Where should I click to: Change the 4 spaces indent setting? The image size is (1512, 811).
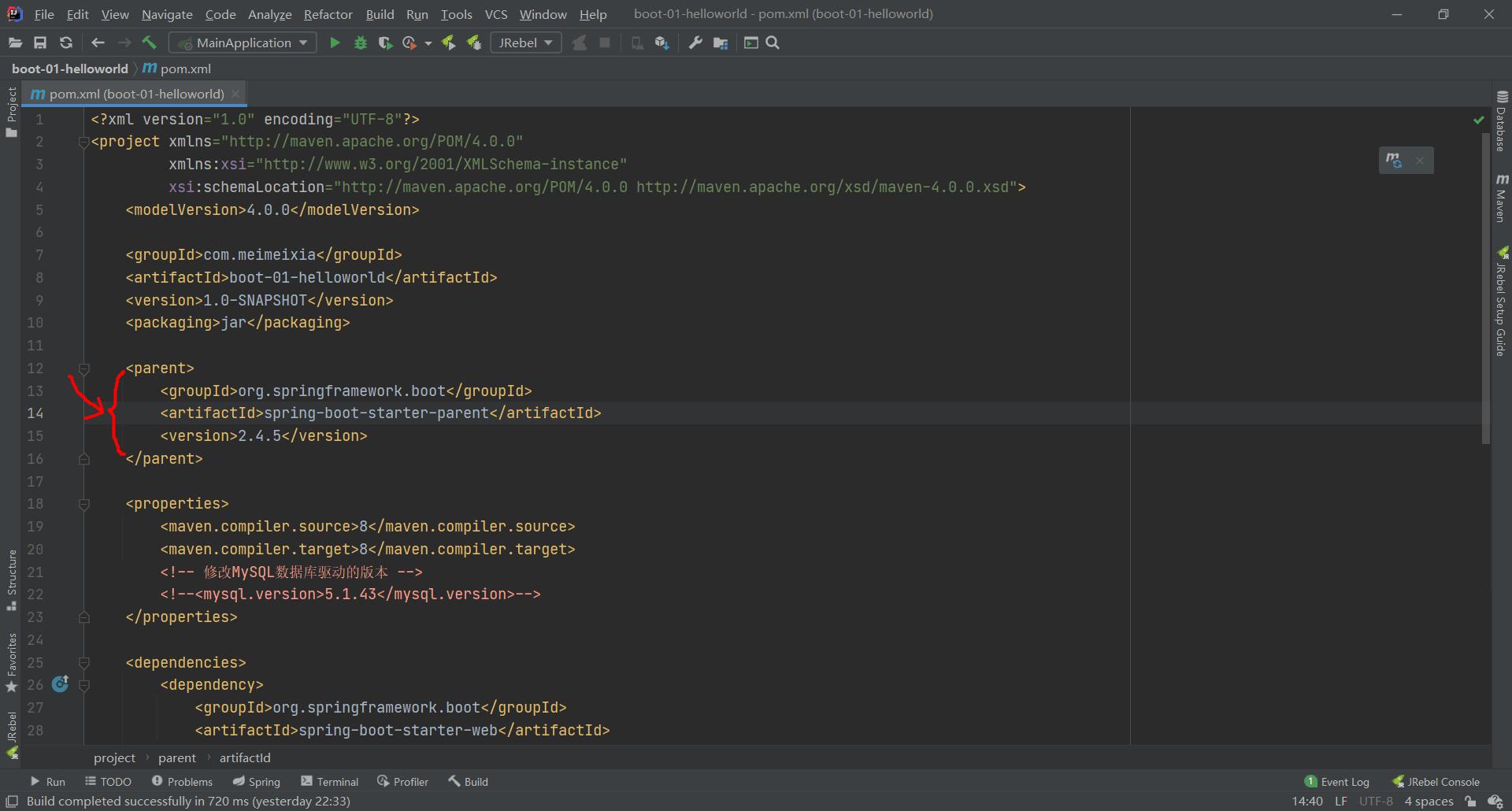tap(1429, 801)
